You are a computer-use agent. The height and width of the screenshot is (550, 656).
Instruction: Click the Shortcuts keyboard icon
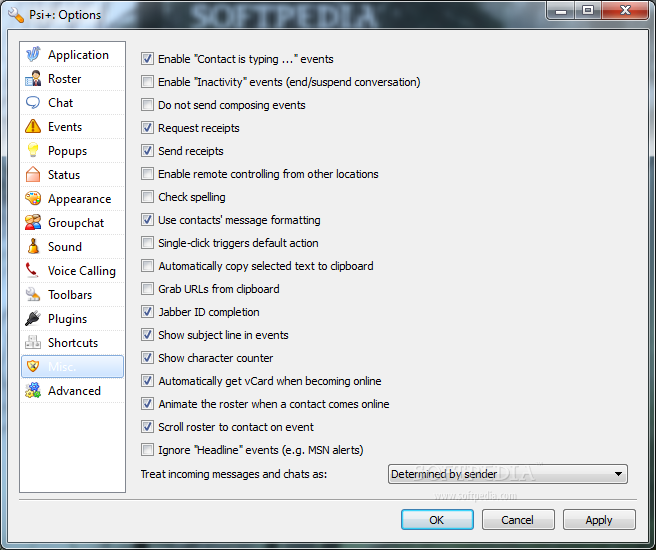(x=33, y=343)
